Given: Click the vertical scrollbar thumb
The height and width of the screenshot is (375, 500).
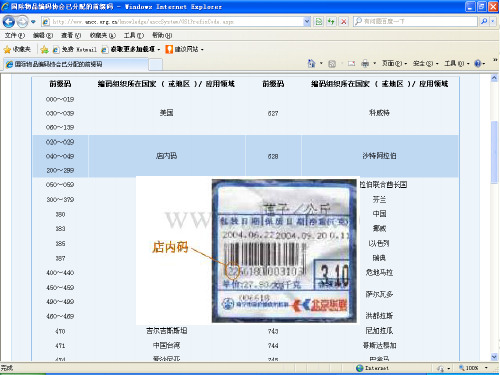Looking at the screenshot, I should [494, 152].
